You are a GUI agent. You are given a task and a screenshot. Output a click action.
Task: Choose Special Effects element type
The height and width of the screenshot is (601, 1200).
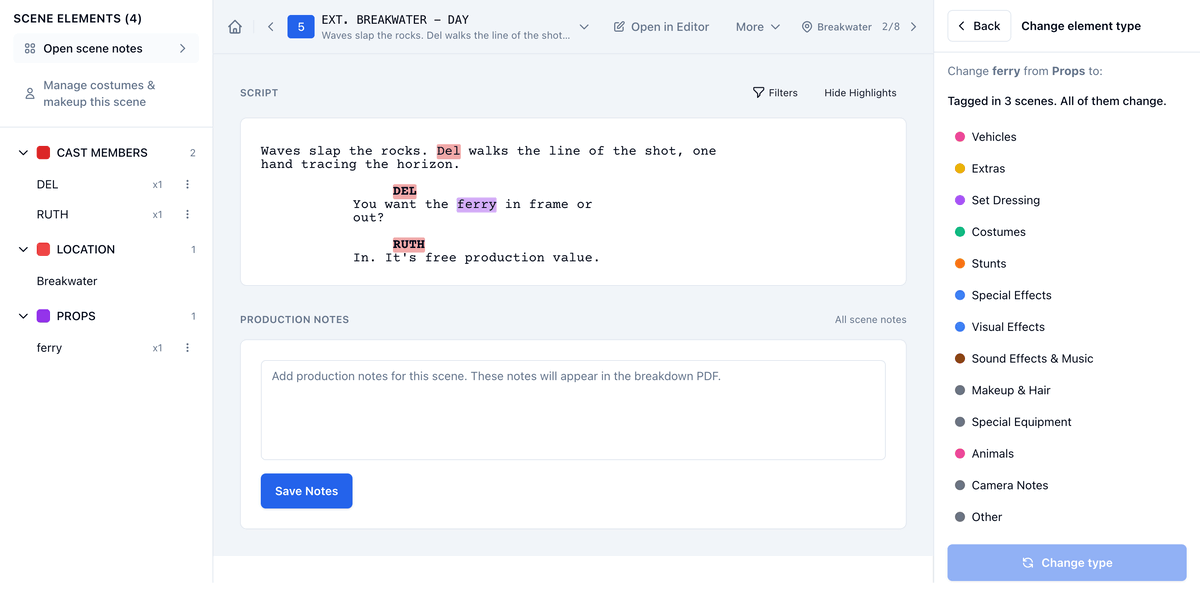1011,296
